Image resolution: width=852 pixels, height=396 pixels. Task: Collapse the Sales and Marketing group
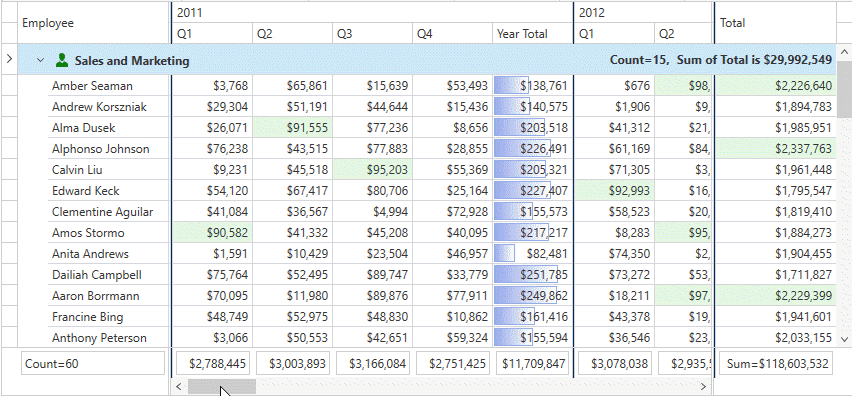point(40,60)
